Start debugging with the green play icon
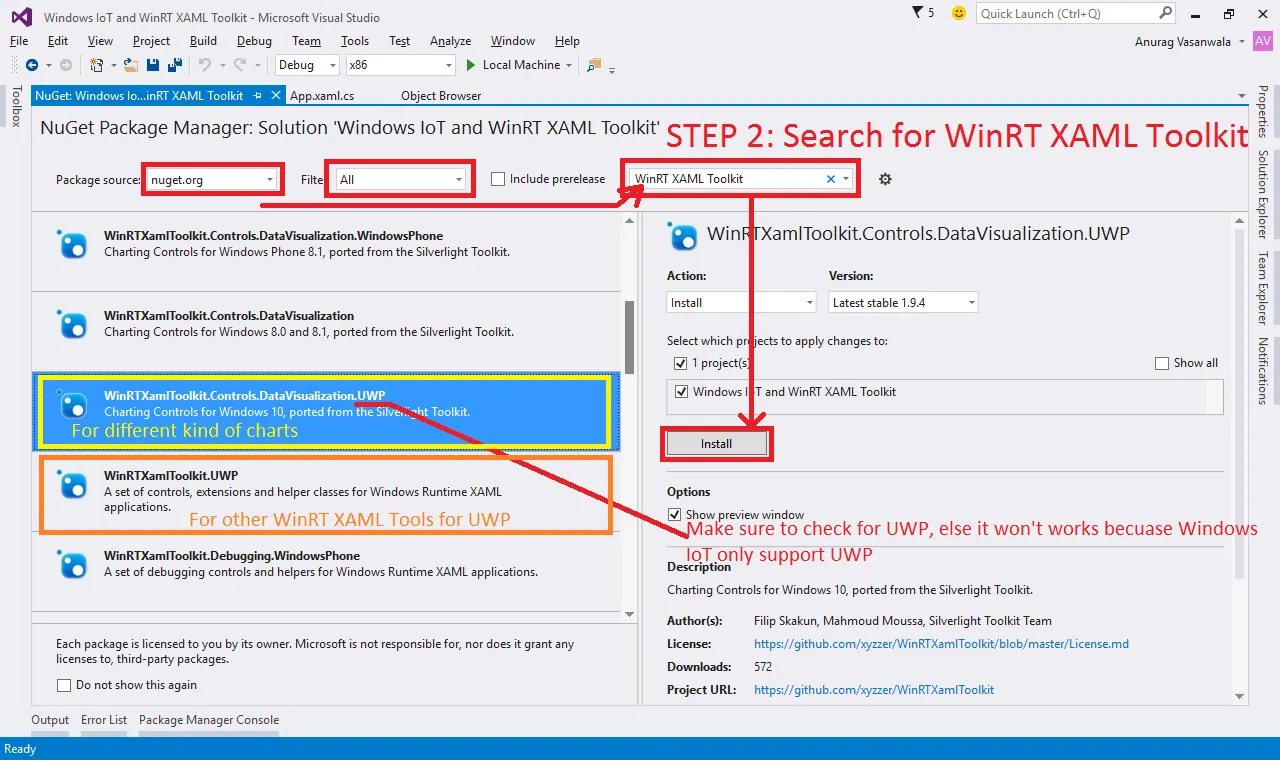This screenshot has width=1280, height=760. (471, 65)
